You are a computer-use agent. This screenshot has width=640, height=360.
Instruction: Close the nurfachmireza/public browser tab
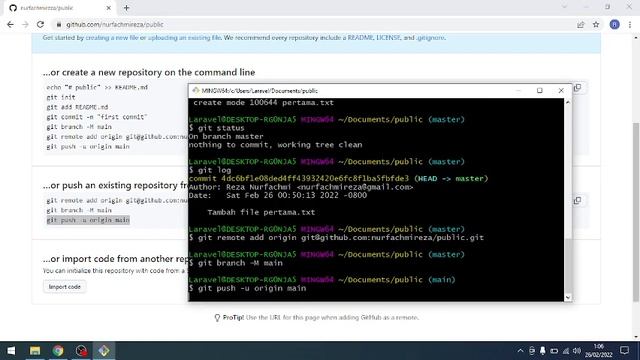click(x=109, y=8)
